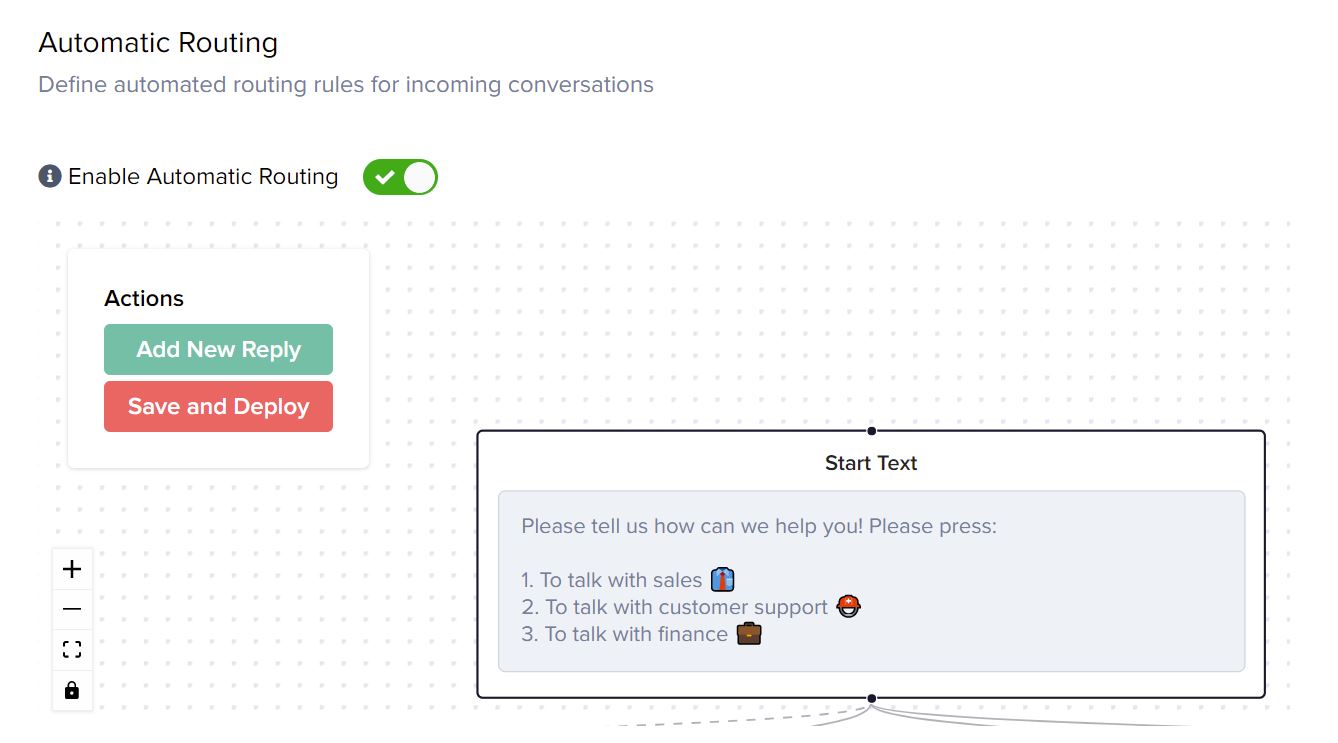This screenshot has width=1338, height=743.
Task: Select the Start Text node title
Action: pyautogui.click(x=871, y=463)
